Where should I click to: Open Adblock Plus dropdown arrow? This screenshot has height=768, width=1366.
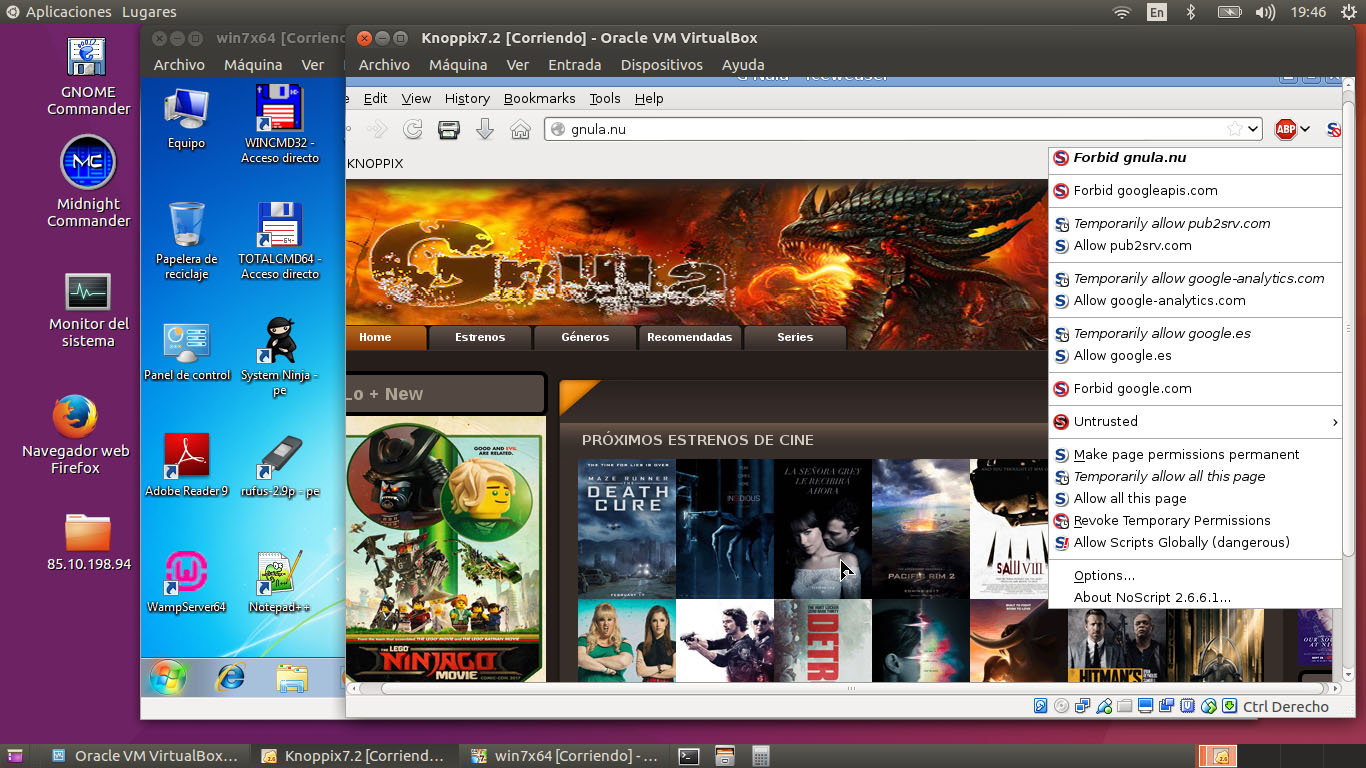pyautogui.click(x=1305, y=129)
